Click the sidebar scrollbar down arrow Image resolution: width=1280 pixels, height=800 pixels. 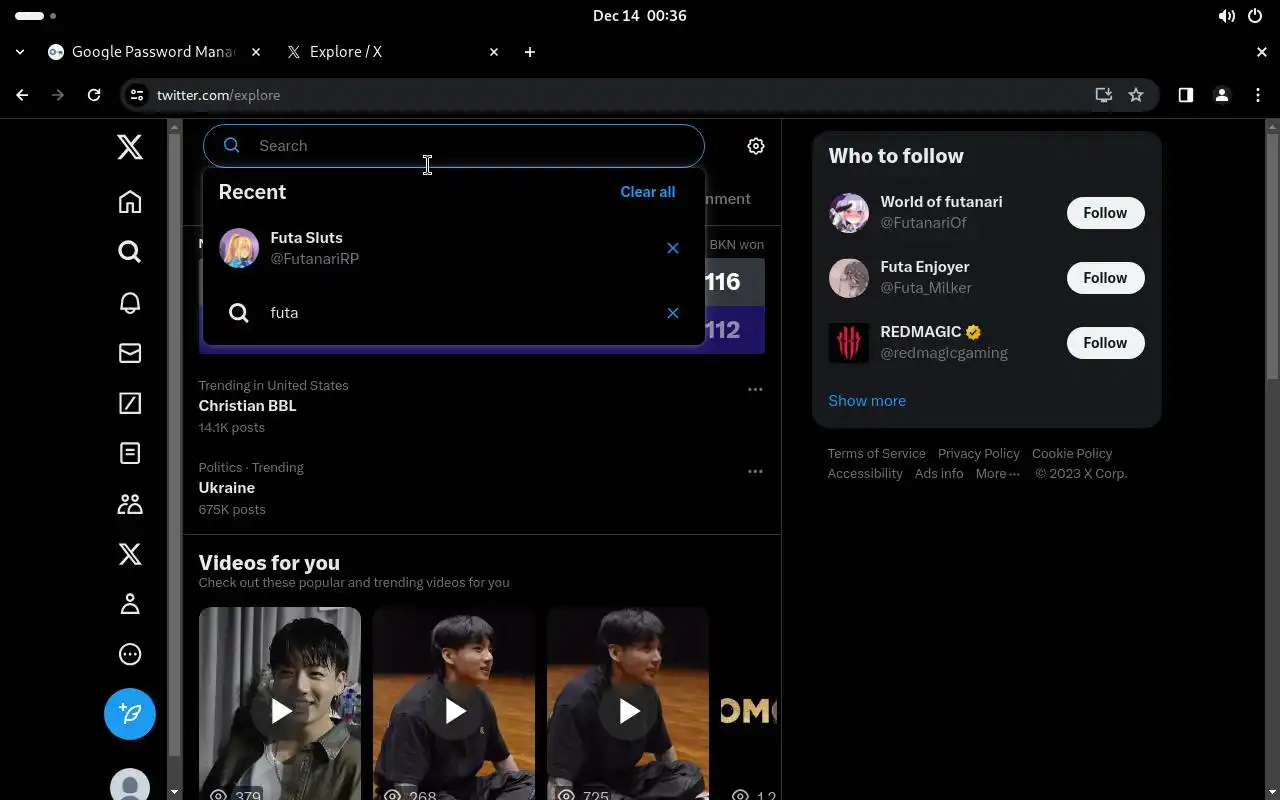tap(175, 792)
